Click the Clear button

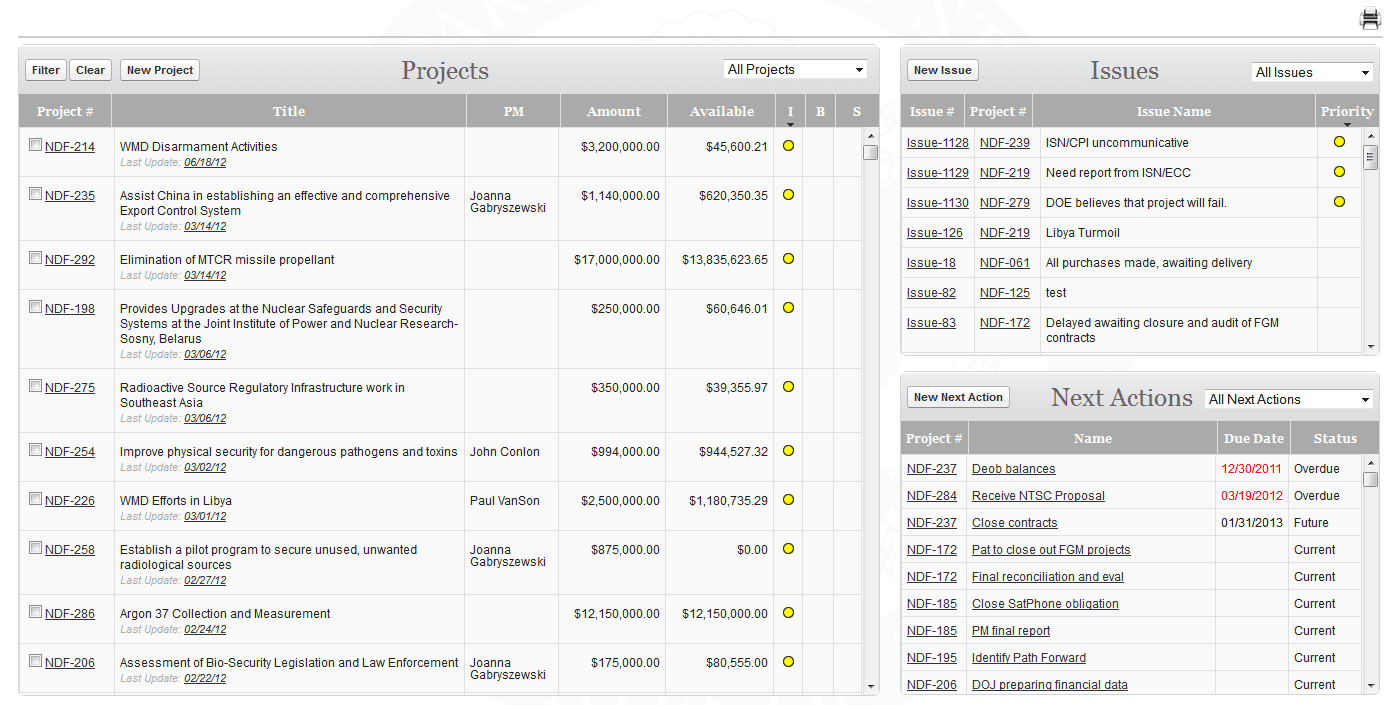click(x=90, y=70)
